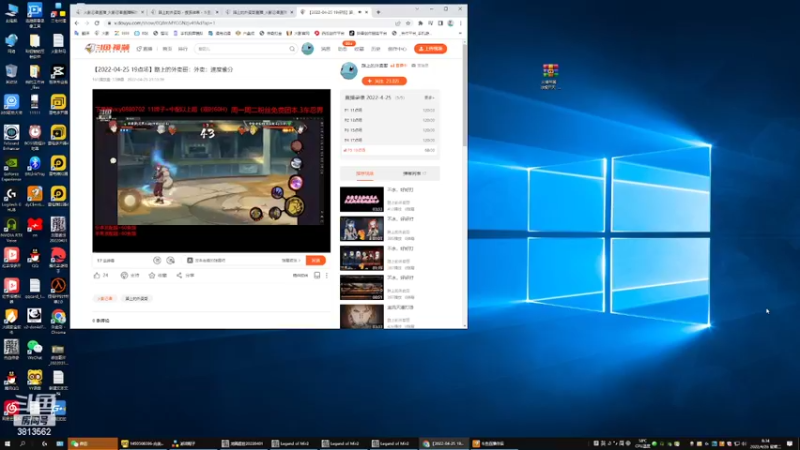The height and width of the screenshot is (450, 800).
Task: Open 'P5 19点场' highlighted playlist entry
Action: coord(390,151)
